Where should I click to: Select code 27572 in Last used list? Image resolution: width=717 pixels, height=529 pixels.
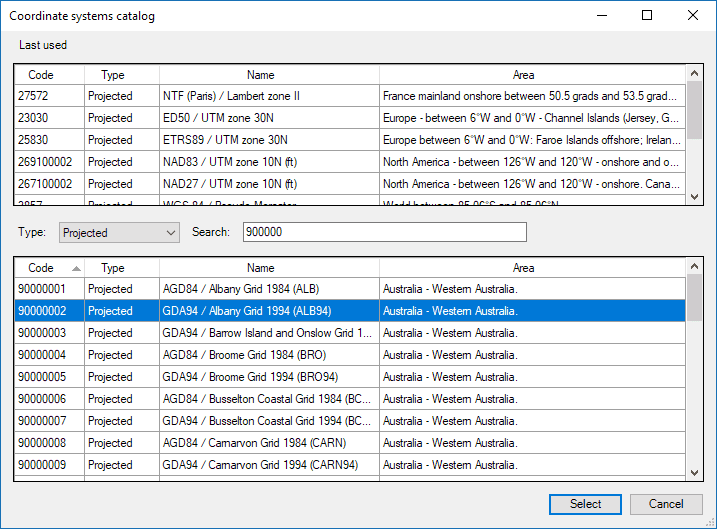click(49, 96)
